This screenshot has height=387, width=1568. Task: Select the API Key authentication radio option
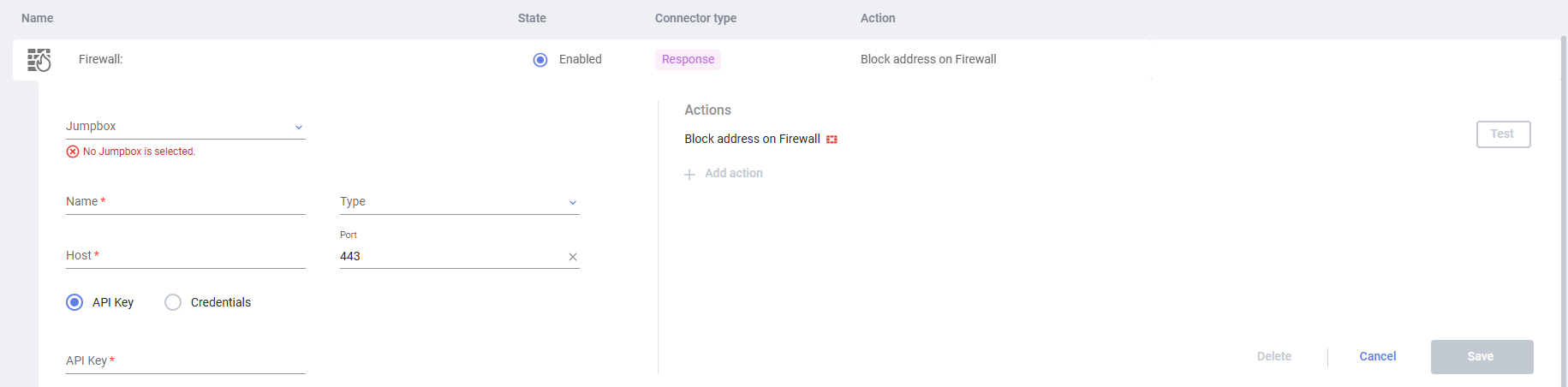75,302
